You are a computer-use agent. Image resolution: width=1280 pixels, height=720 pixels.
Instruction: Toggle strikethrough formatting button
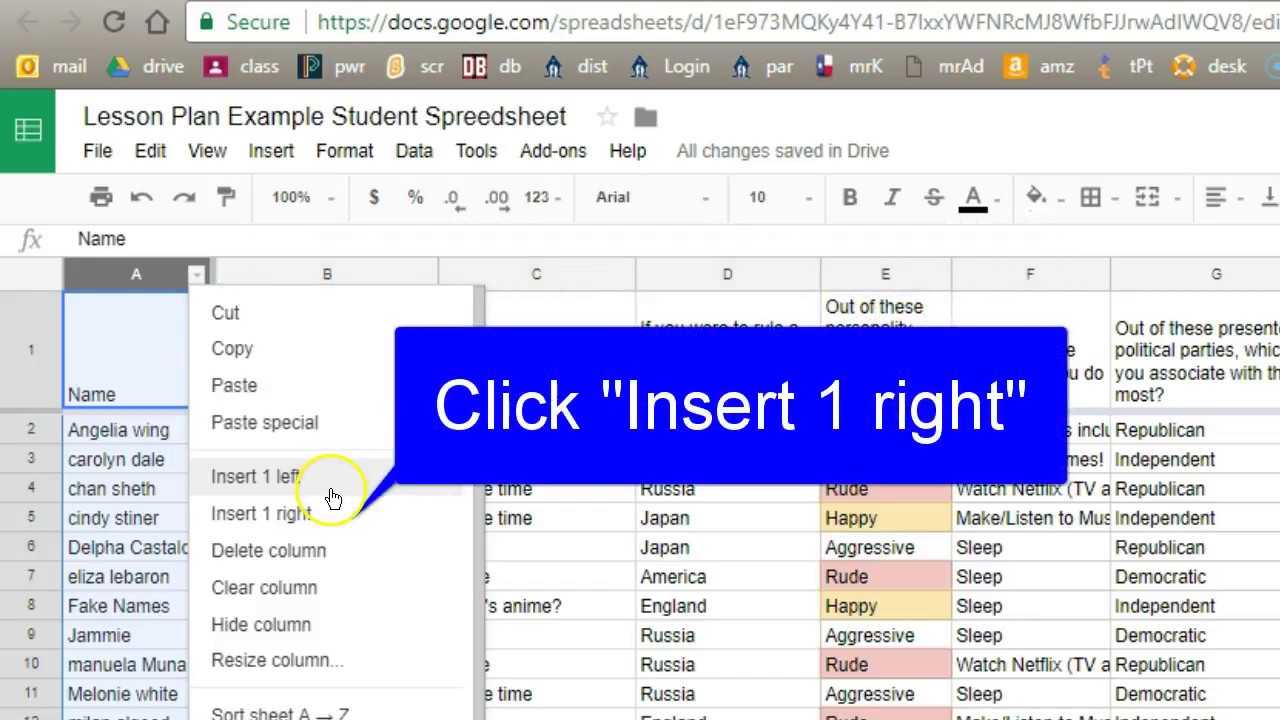[x=933, y=197]
